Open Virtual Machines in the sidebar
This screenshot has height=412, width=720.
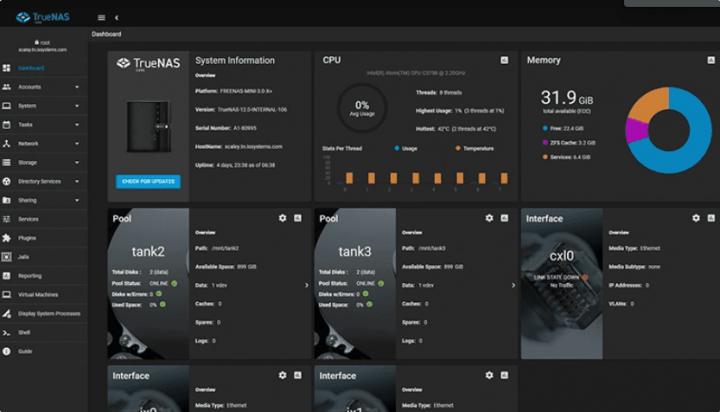coord(44,294)
